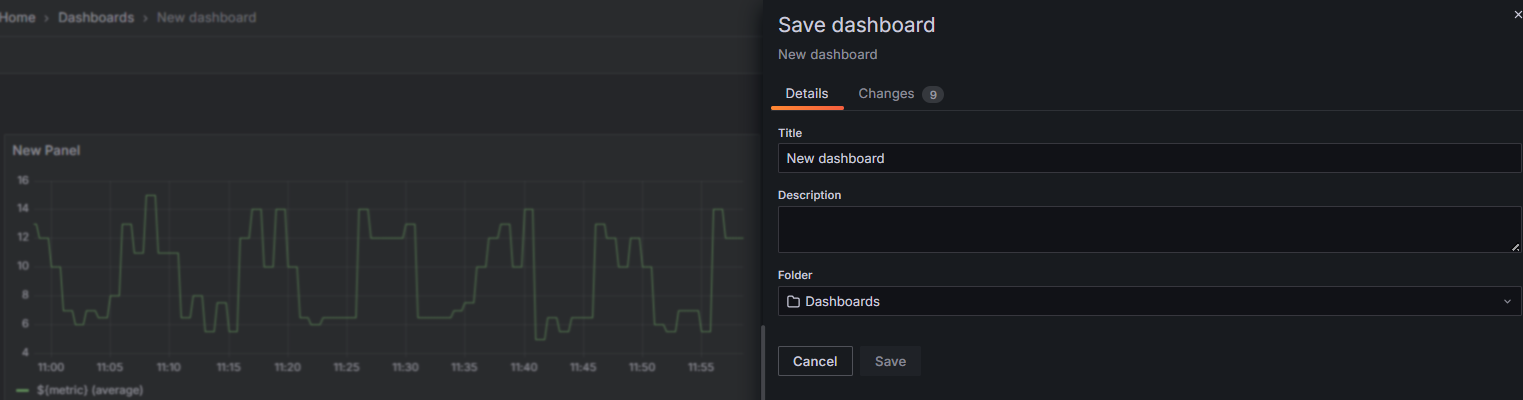Viewport: 1523px width, 400px height.
Task: Expand the Folder dropdown chevron
Action: point(1507,301)
